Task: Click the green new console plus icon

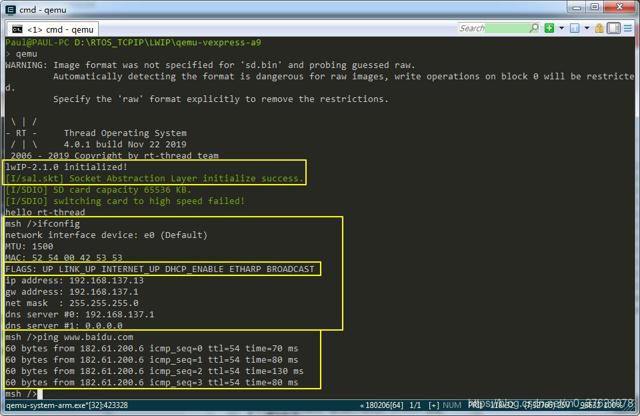Action: 549,28
